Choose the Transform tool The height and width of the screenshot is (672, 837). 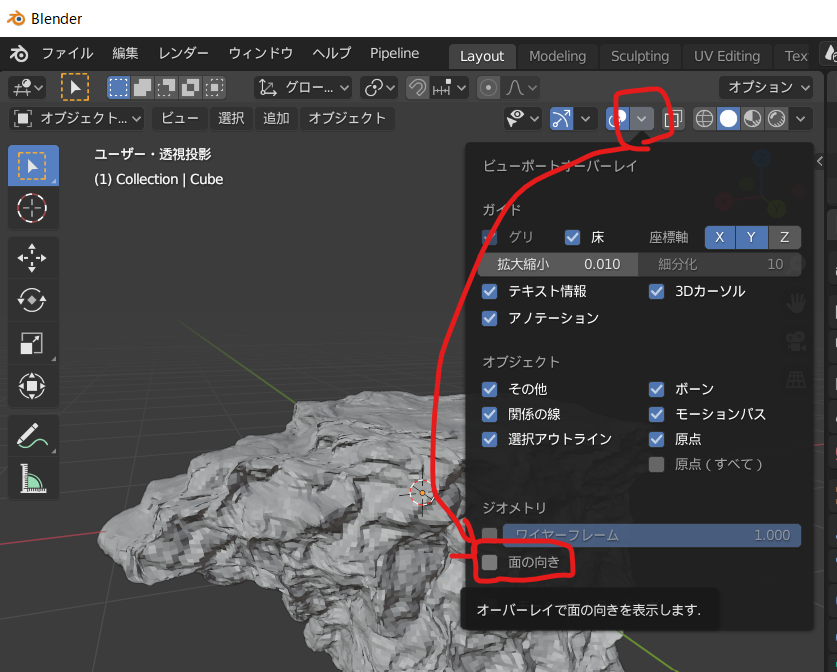pos(32,386)
